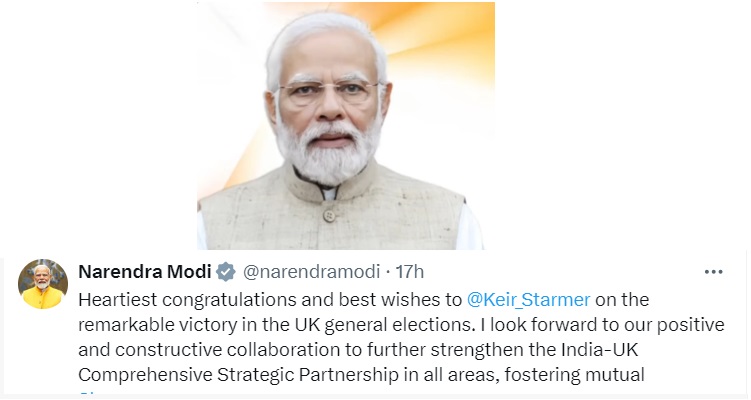Open the @narendramodi handle link
Screen dimensions: 751x400
click(311, 272)
